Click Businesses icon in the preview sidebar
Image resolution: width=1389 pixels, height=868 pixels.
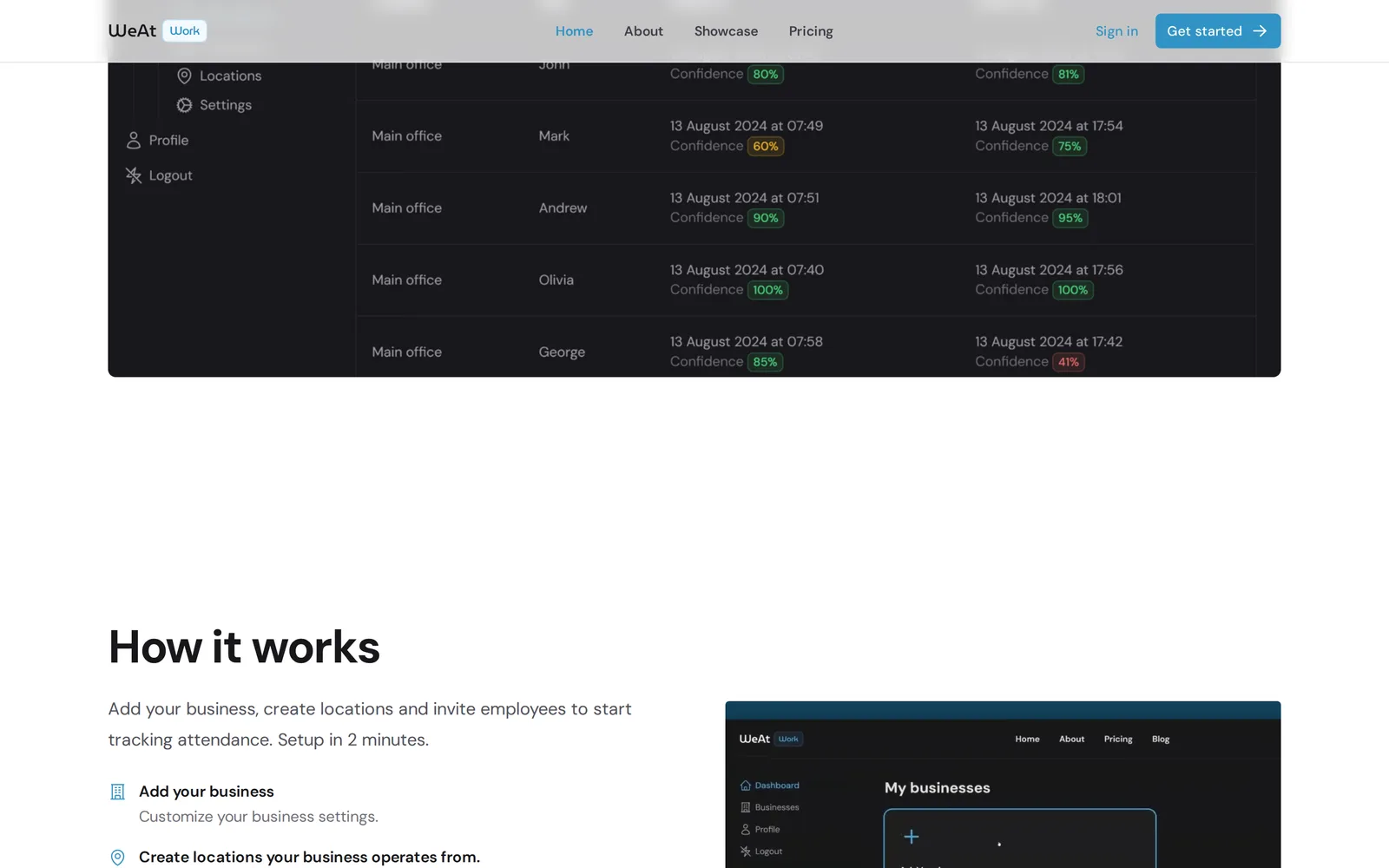pos(745,807)
